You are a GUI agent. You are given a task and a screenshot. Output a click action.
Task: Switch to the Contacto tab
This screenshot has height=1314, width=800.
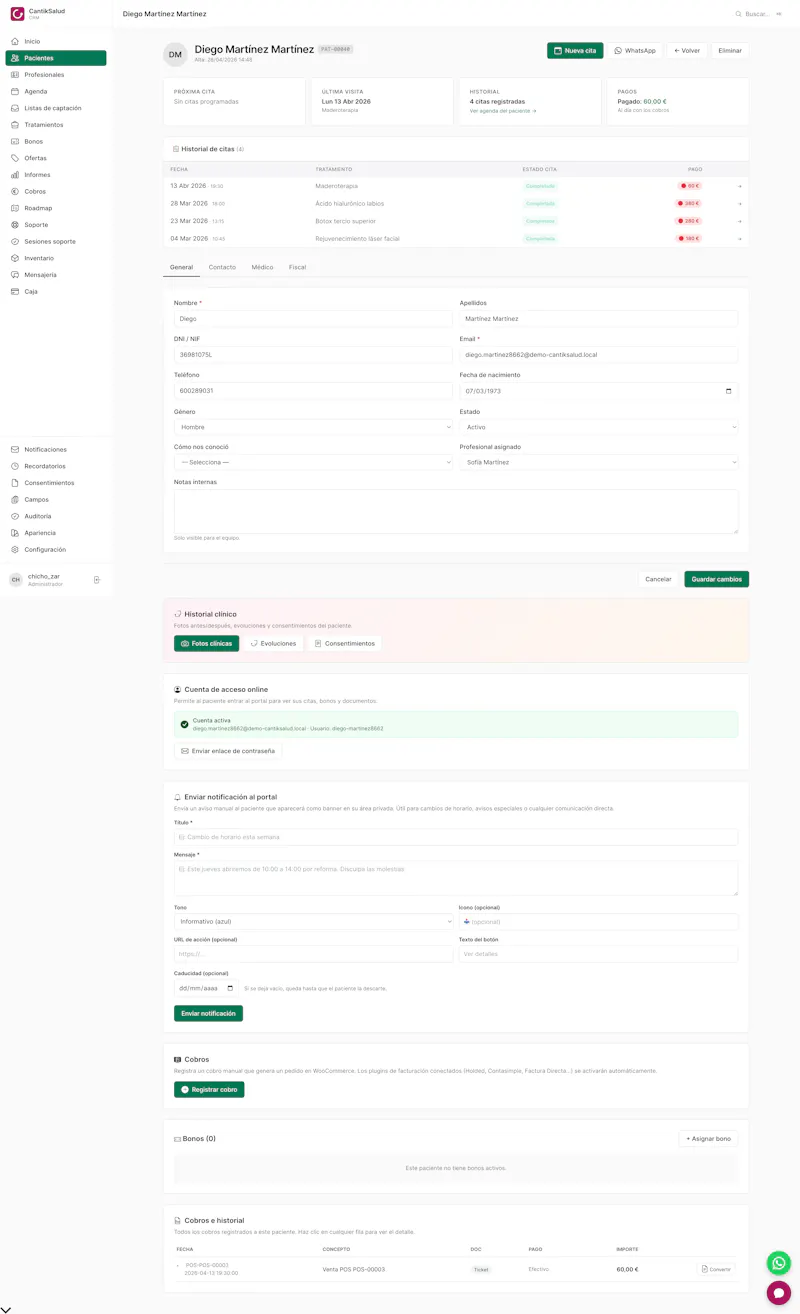tap(222, 267)
